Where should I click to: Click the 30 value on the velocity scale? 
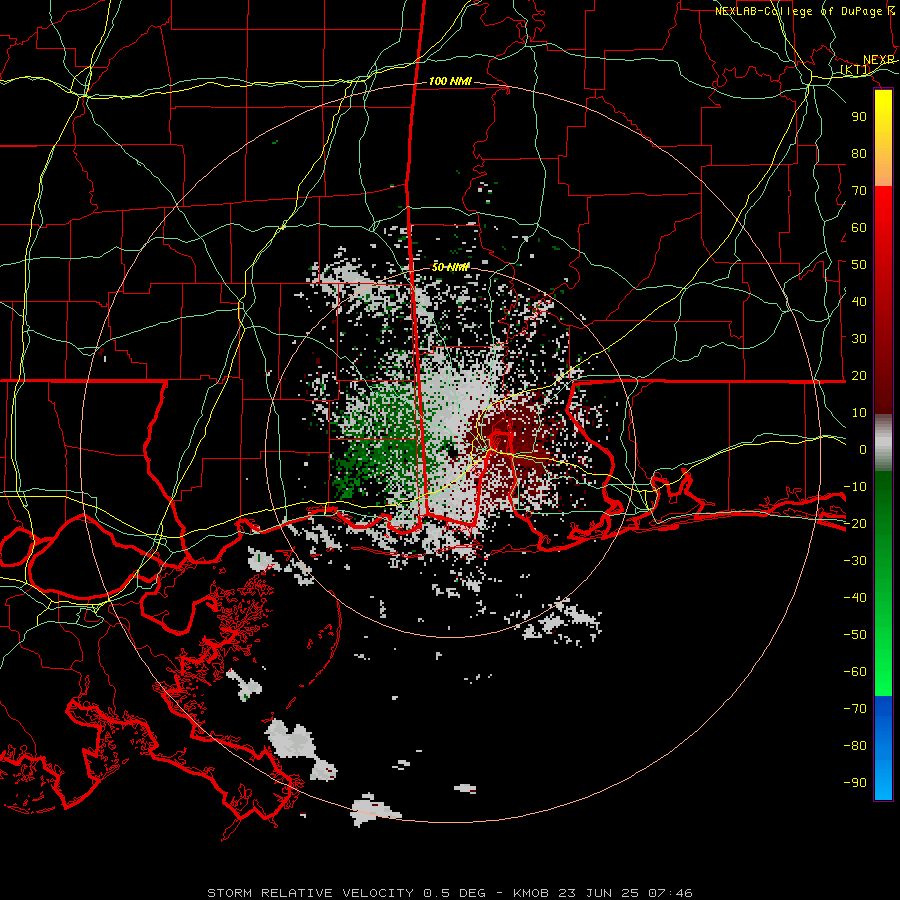(x=859, y=339)
